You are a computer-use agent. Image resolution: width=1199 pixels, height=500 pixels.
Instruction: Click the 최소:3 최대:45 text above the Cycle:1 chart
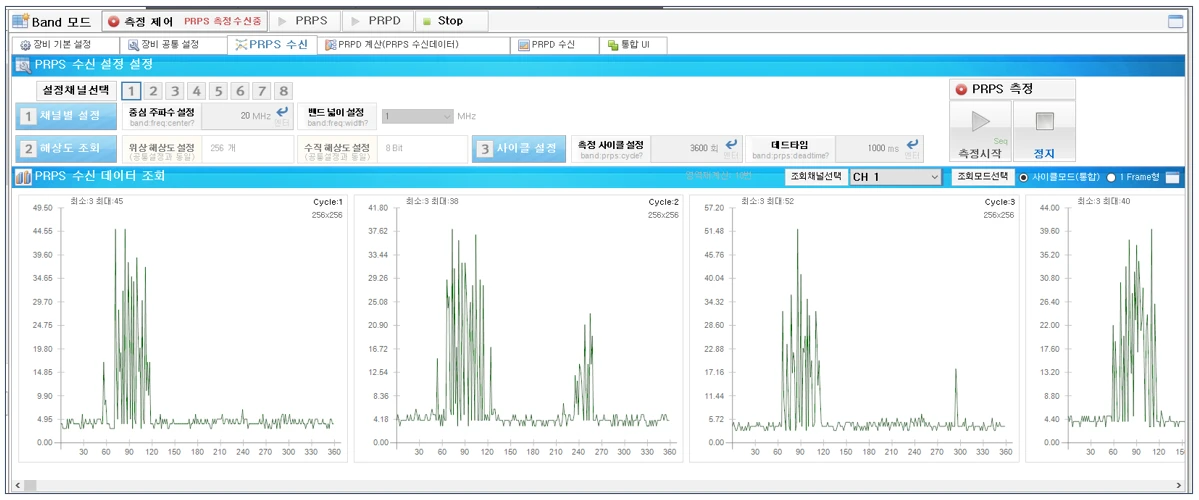[x=96, y=201]
